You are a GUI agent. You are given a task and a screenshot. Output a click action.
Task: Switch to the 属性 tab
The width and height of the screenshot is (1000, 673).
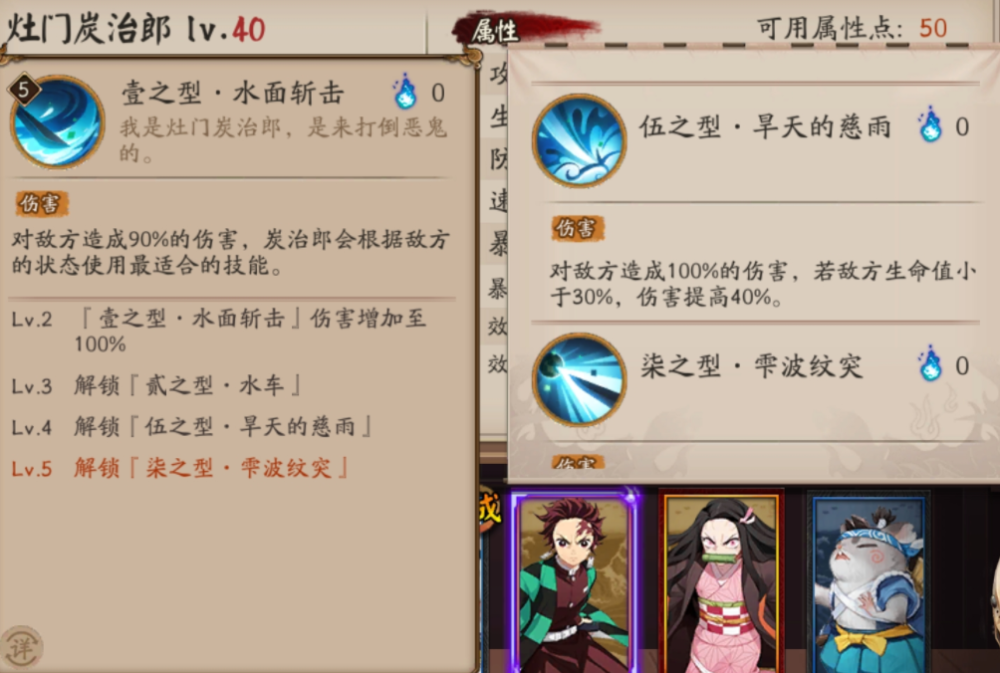(495, 30)
